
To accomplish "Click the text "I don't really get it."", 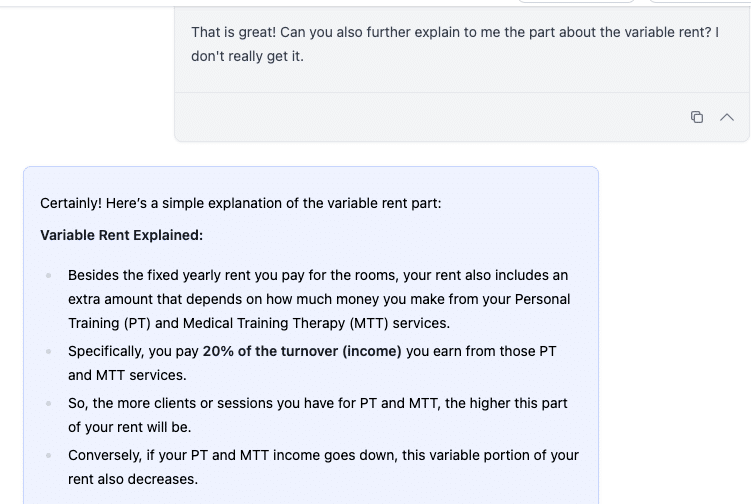I will tap(247, 56).
